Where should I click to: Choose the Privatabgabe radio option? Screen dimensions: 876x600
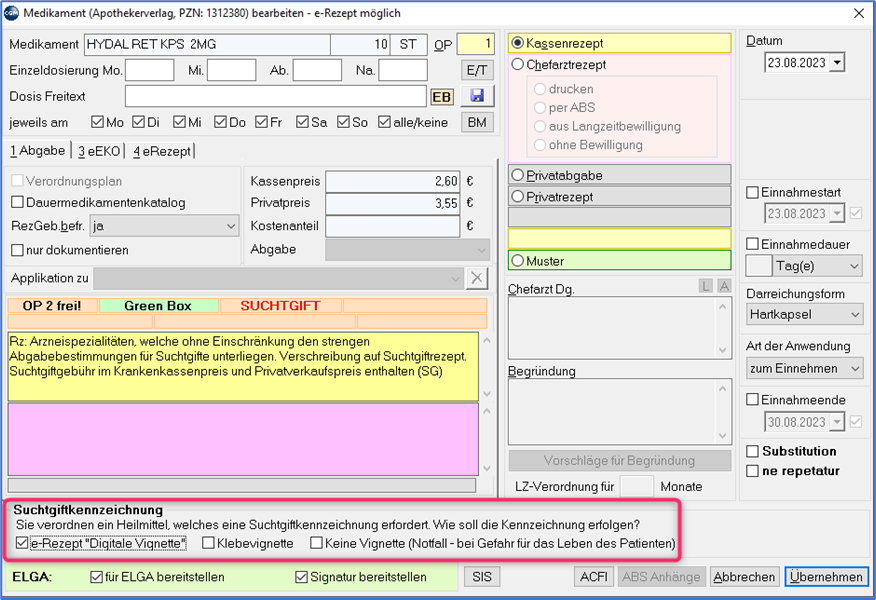518,175
